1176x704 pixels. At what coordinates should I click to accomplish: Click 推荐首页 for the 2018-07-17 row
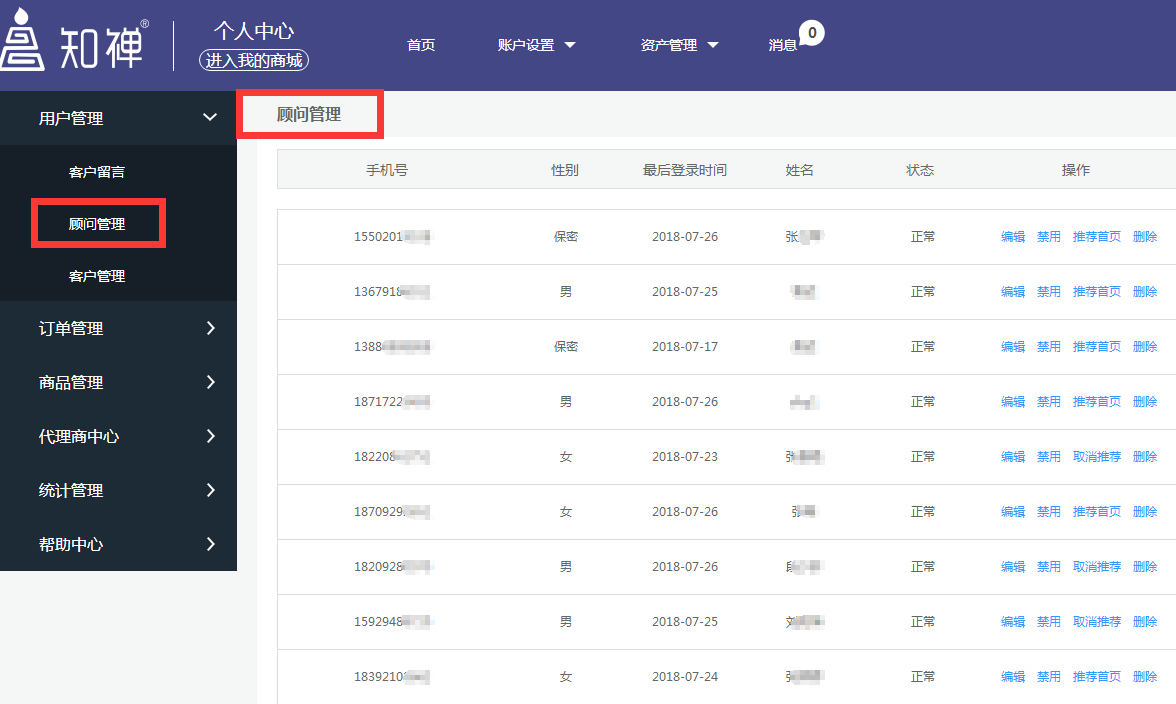click(1096, 346)
